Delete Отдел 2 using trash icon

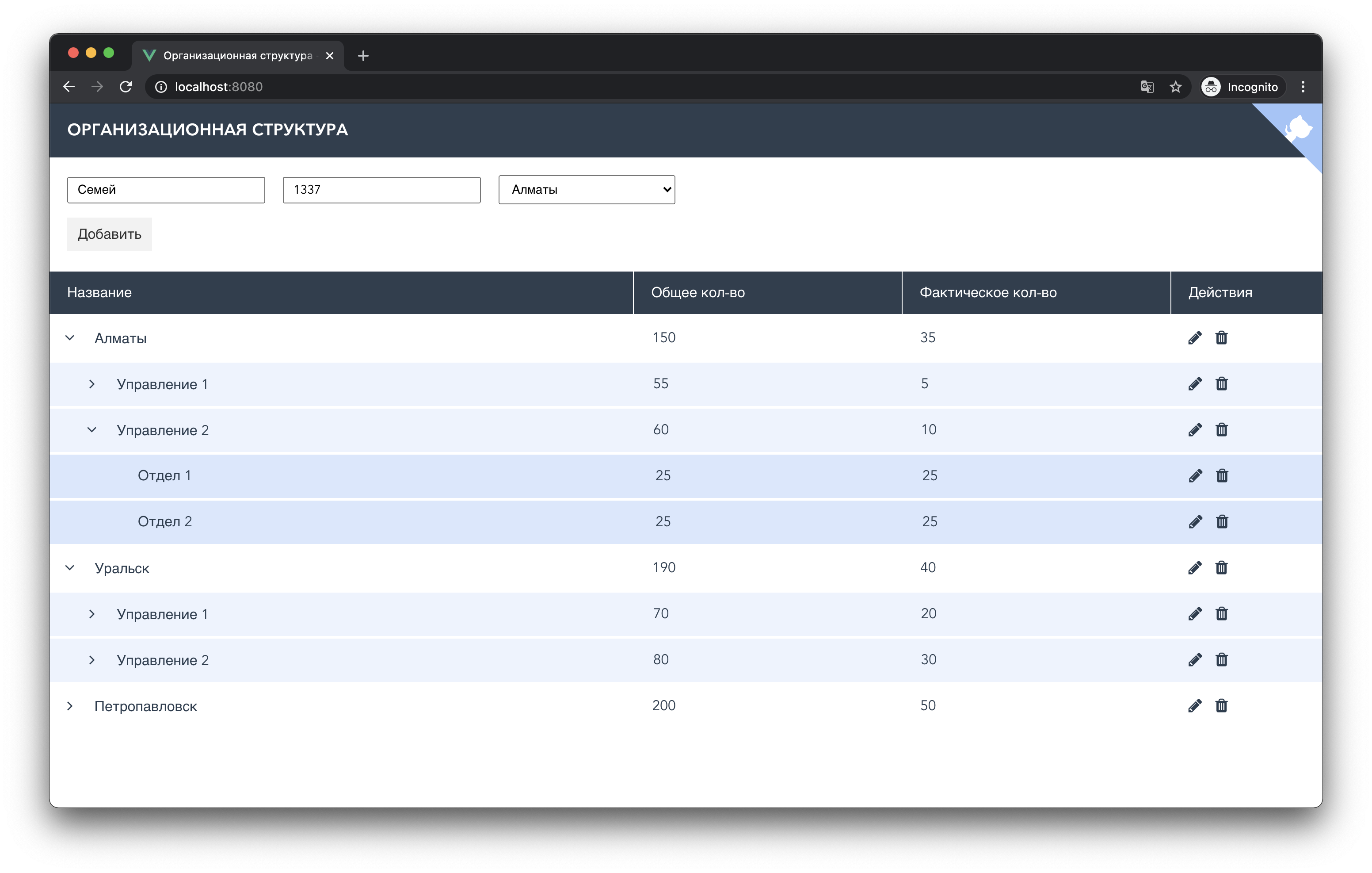click(1222, 522)
